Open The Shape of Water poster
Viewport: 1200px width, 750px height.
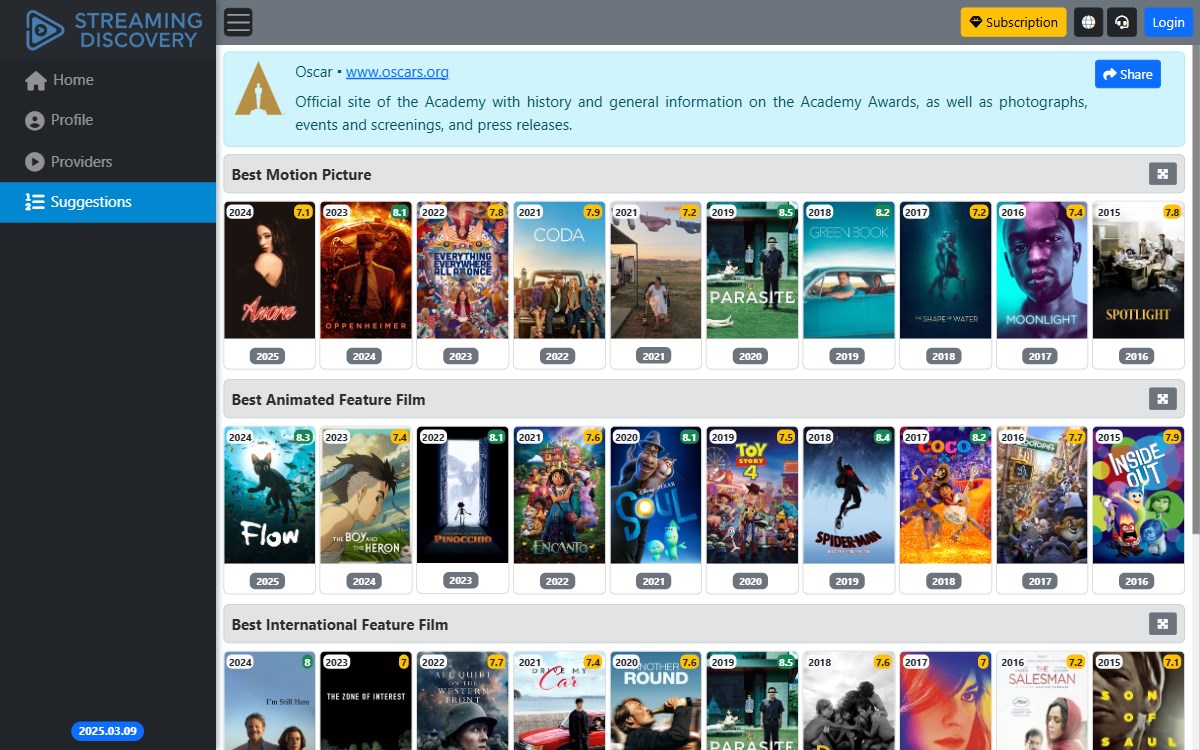pyautogui.click(x=945, y=270)
